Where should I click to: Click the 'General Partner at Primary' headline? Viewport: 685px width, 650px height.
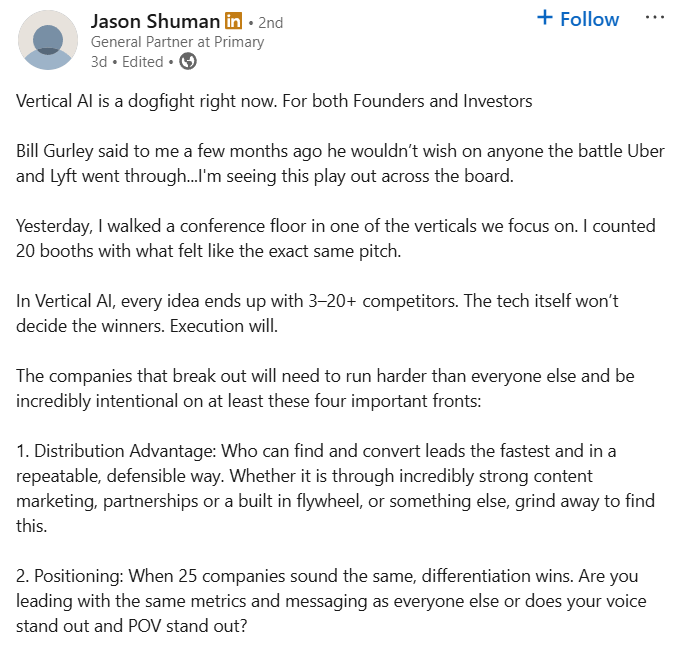coord(177,42)
